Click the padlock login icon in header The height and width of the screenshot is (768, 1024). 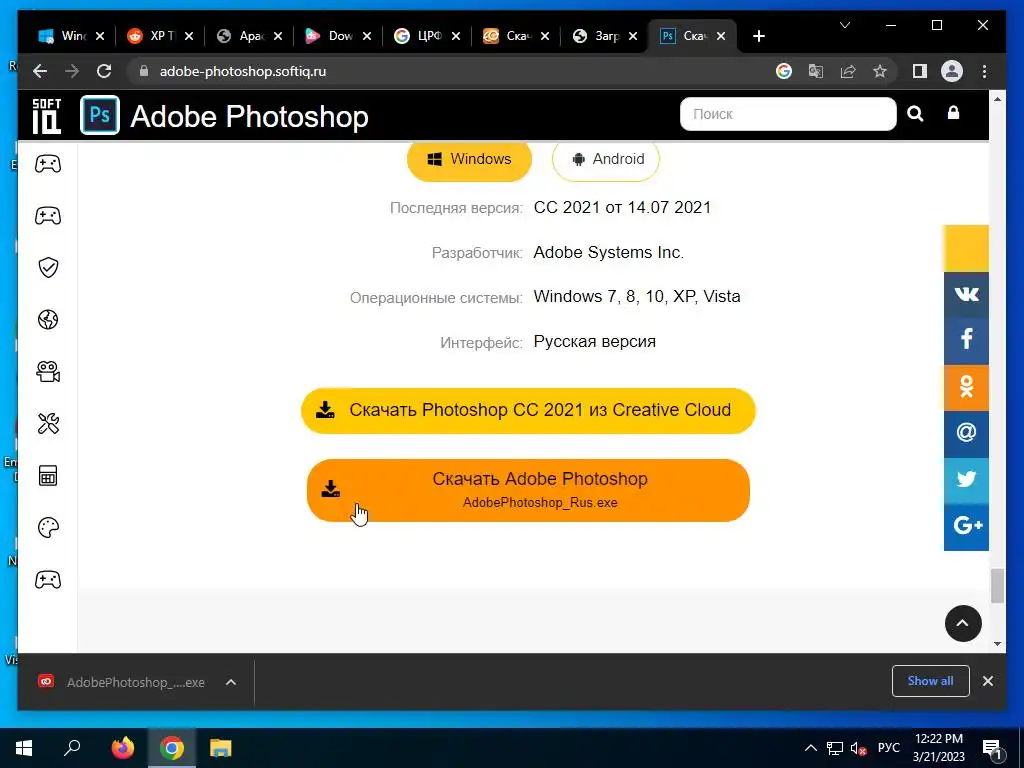953,113
